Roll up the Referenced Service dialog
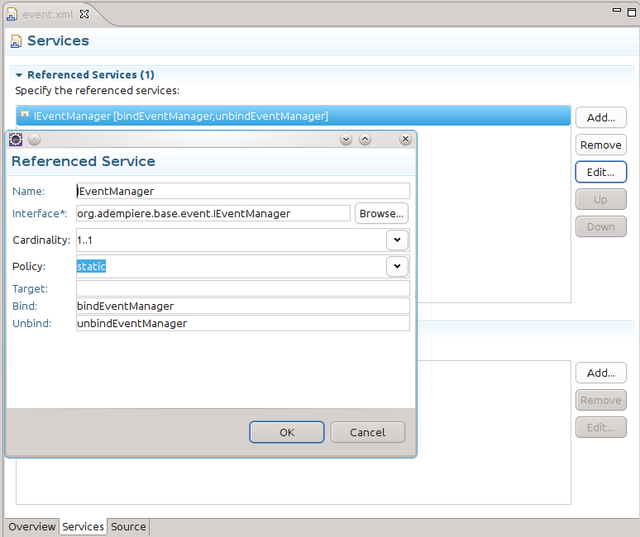Viewport: 640px width, 537px height. click(x=365, y=140)
